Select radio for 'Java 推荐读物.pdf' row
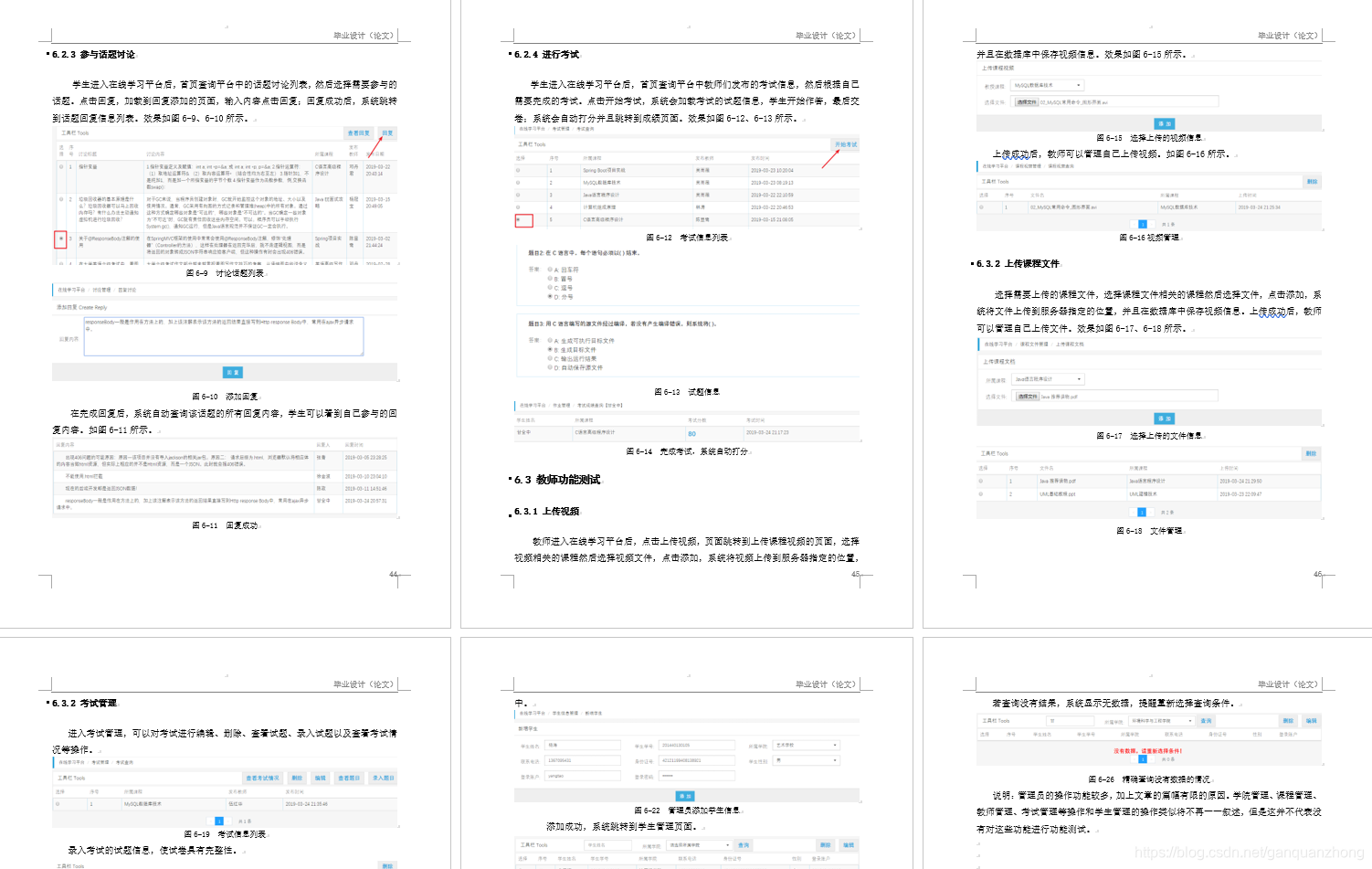 982,481
